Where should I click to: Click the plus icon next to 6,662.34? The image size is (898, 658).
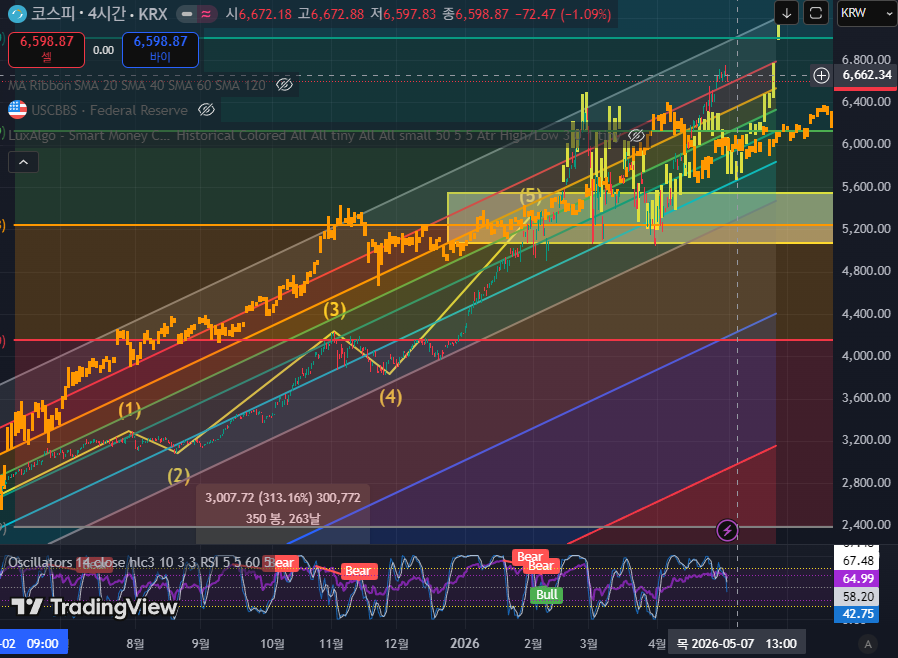[821, 76]
